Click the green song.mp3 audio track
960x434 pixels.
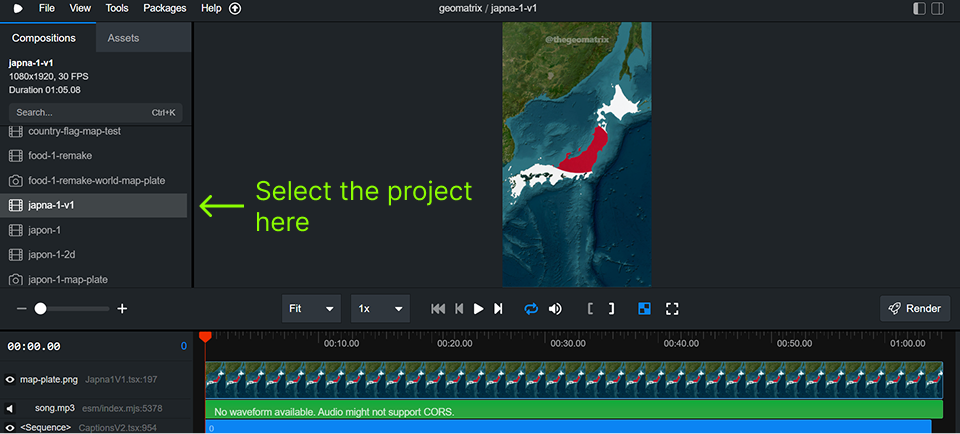coord(574,410)
